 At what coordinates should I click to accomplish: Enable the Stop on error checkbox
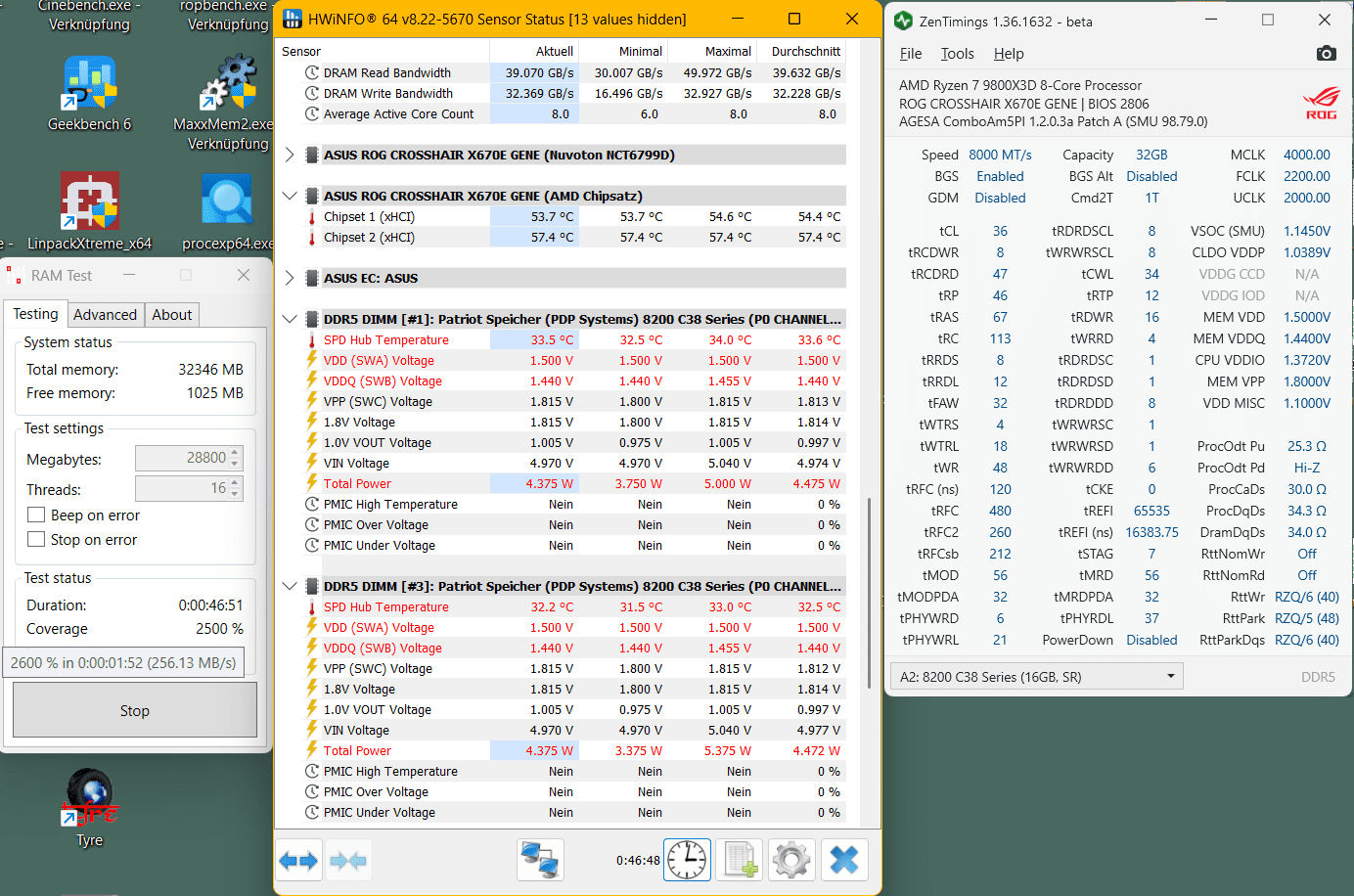click(36, 539)
